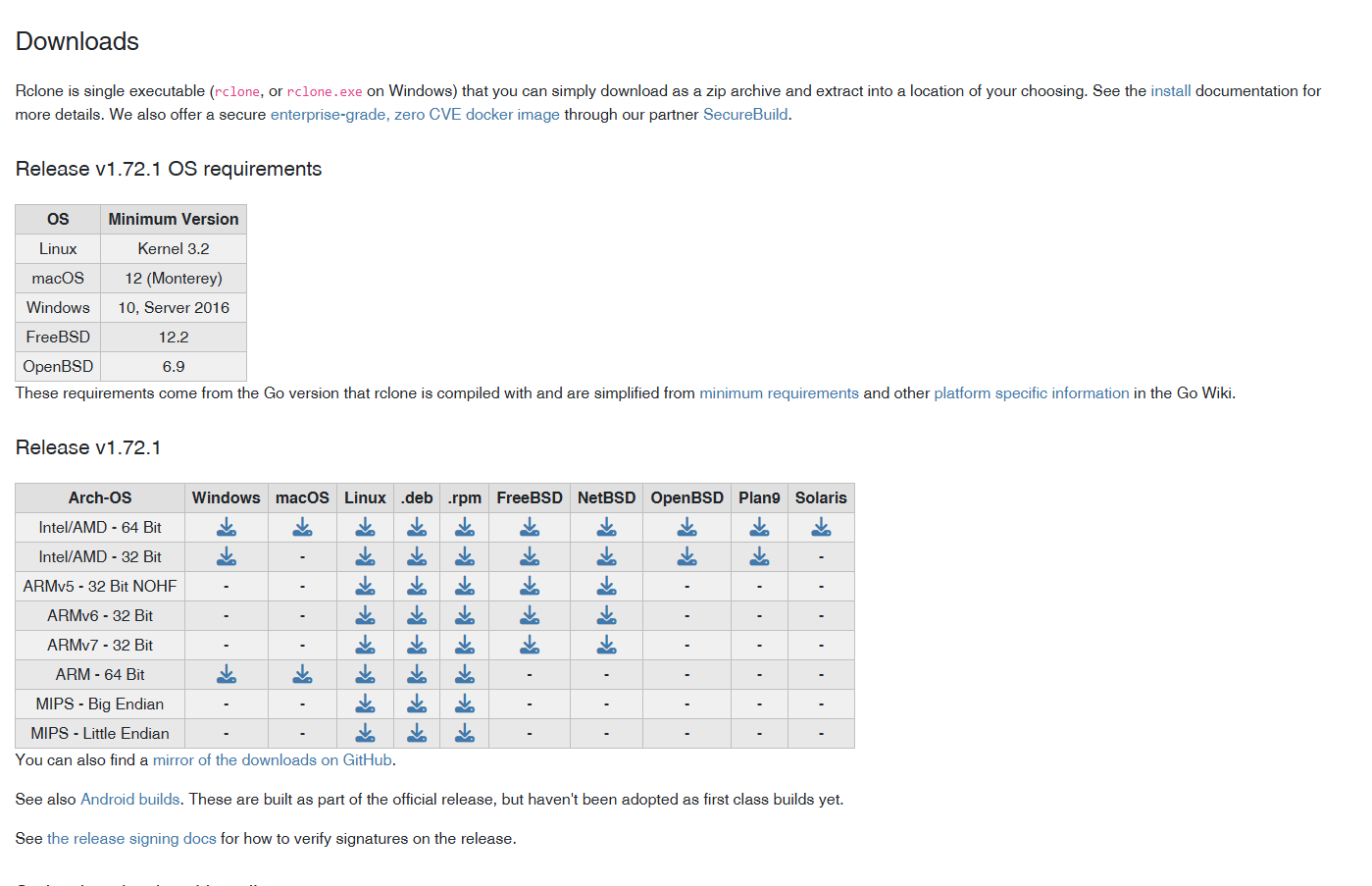The height and width of the screenshot is (886, 1372).
Task: Get the MIPS Big Endian .deb package
Action: click(x=417, y=704)
